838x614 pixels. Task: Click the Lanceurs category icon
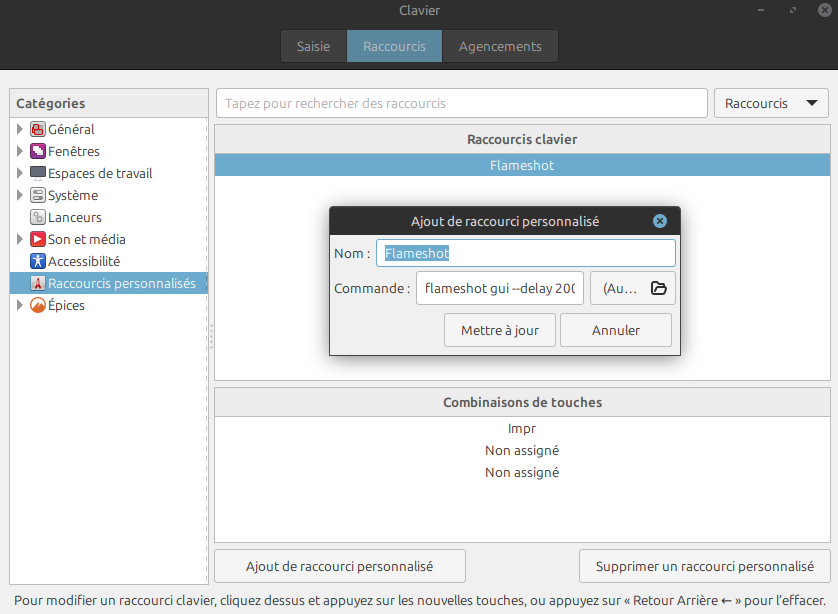(38, 217)
